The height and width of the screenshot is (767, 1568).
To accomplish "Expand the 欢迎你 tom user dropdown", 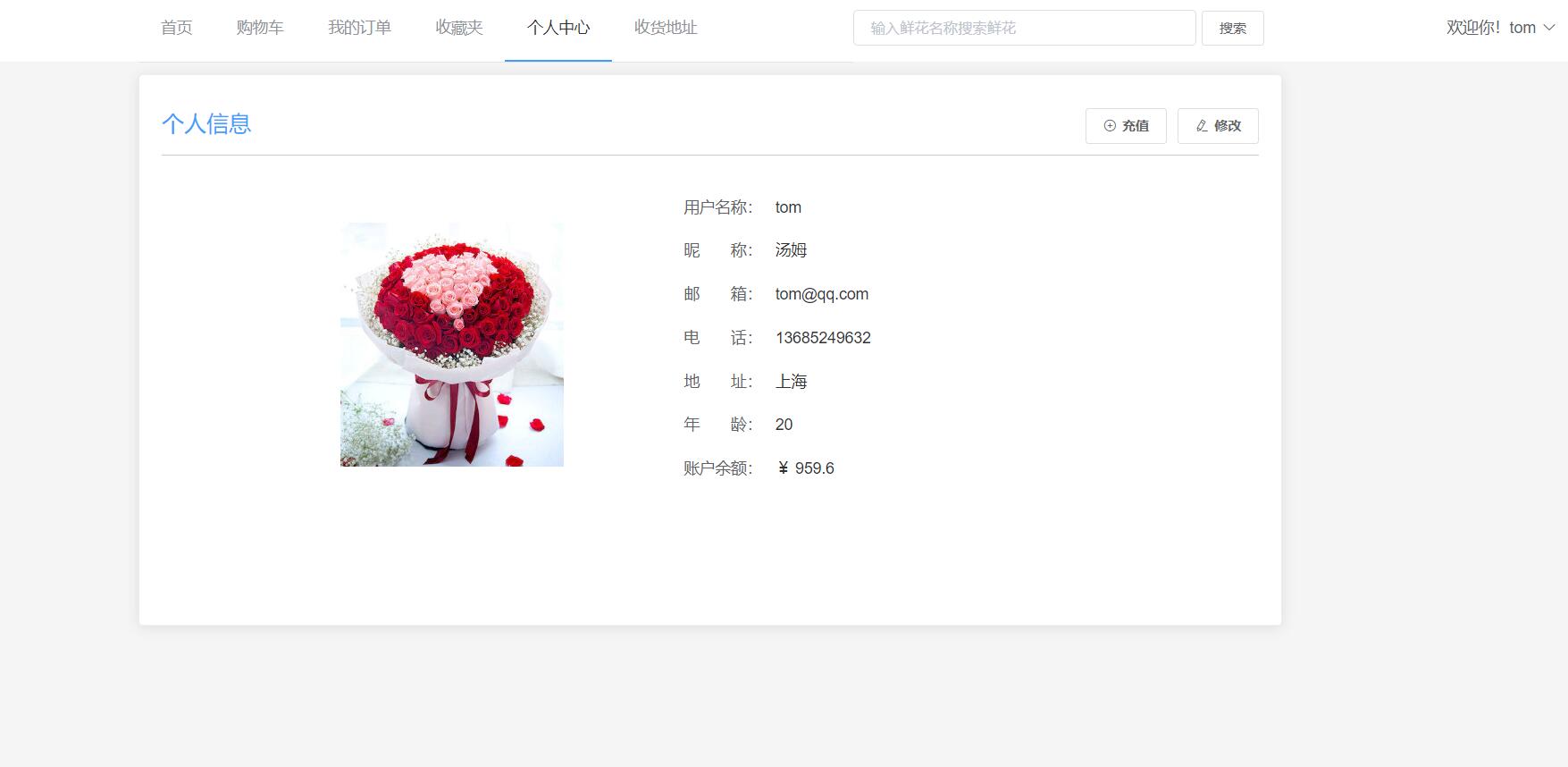I will [x=1501, y=28].
